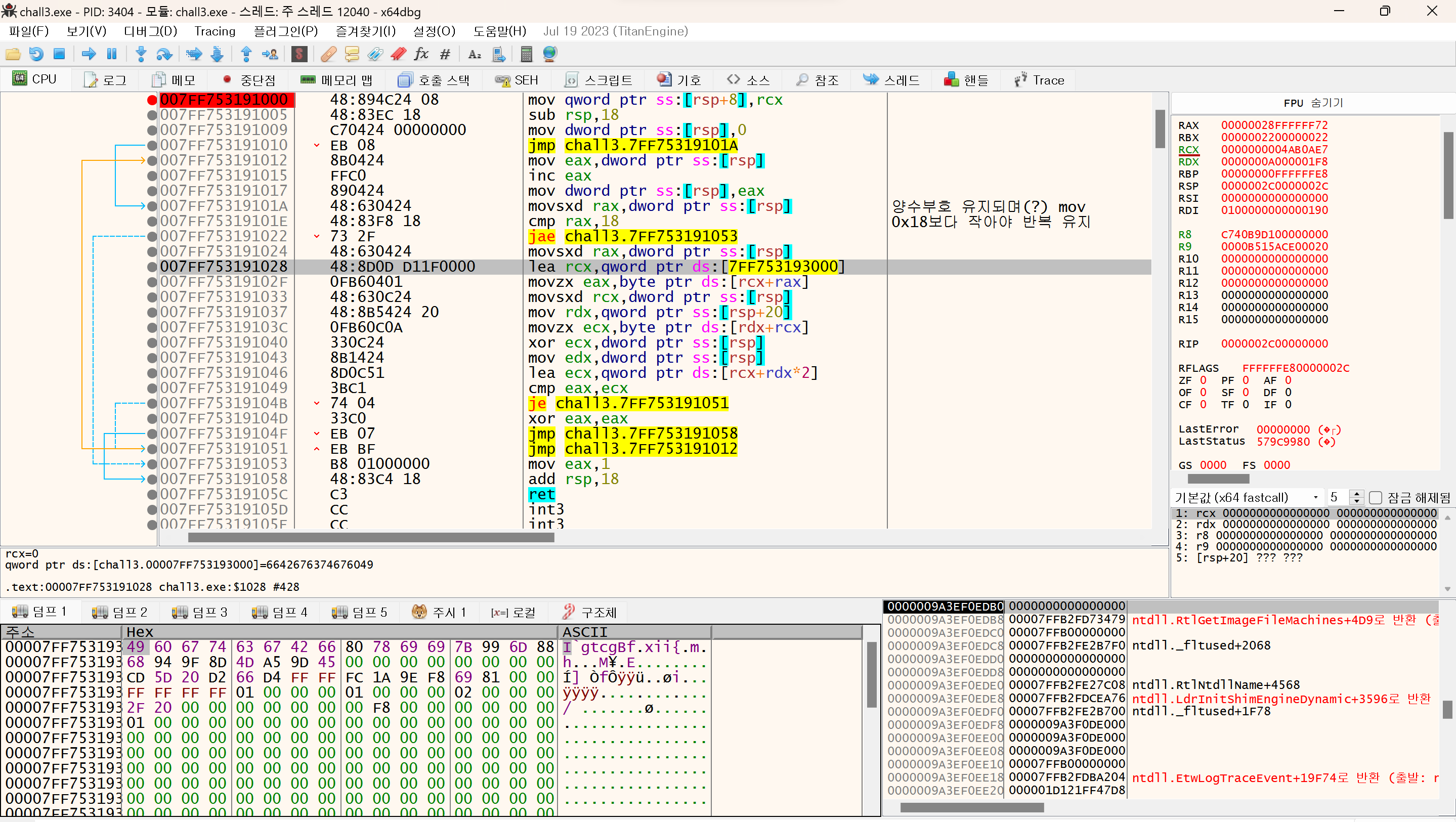Click the FPU 숨기기 button
This screenshot has height=822, width=1456.
(x=1312, y=103)
